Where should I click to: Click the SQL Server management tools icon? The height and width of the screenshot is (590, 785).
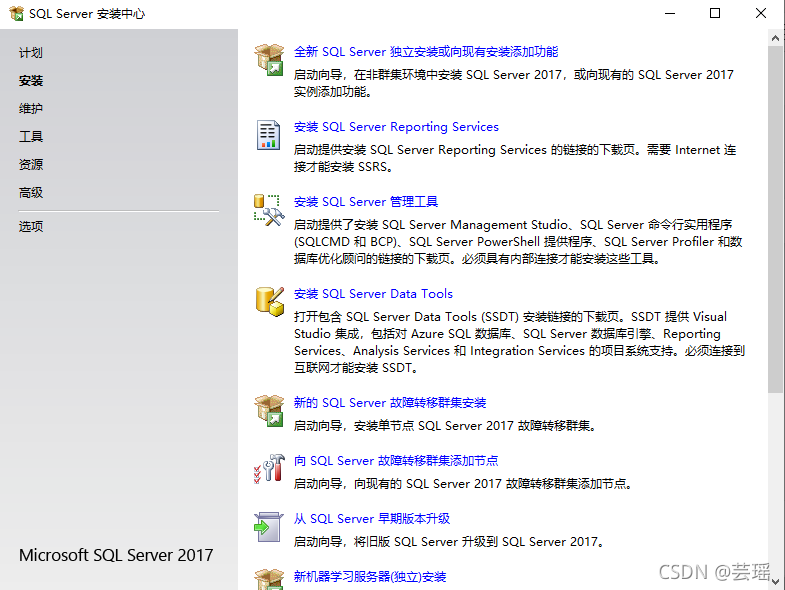click(269, 210)
